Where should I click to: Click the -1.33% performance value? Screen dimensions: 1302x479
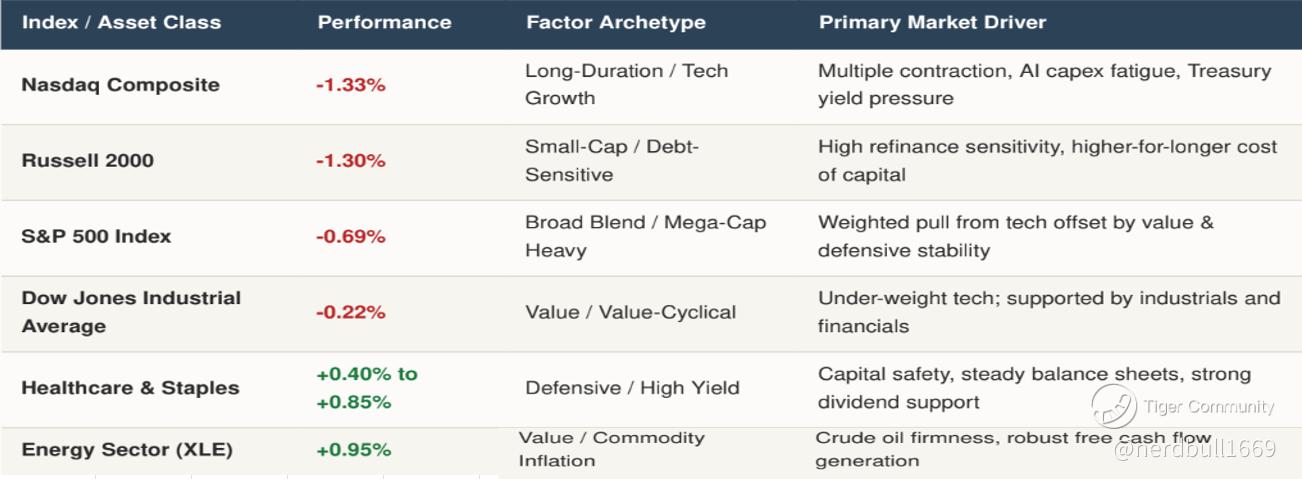[350, 85]
